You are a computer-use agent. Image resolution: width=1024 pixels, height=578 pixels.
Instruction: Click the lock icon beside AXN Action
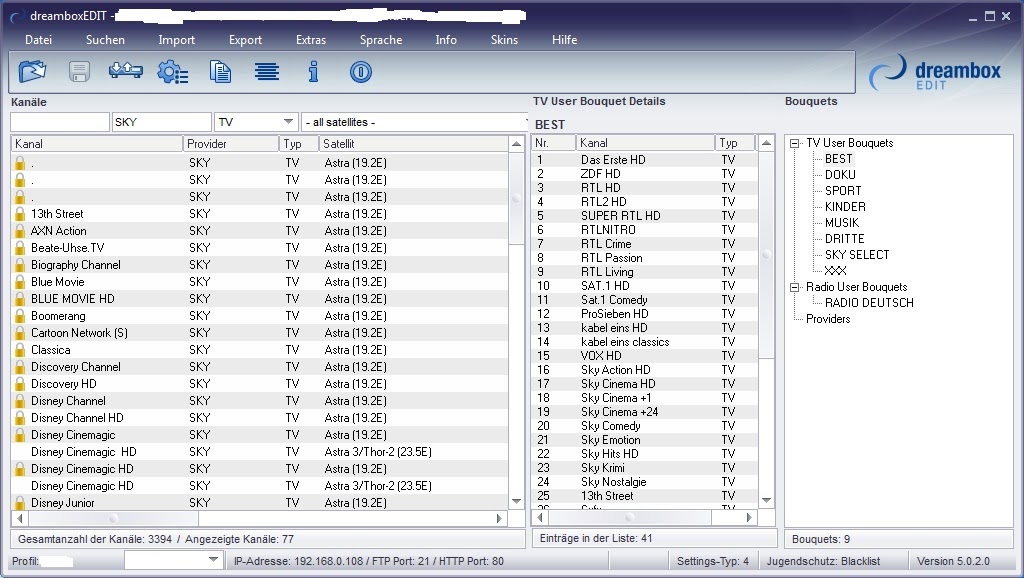(x=20, y=231)
